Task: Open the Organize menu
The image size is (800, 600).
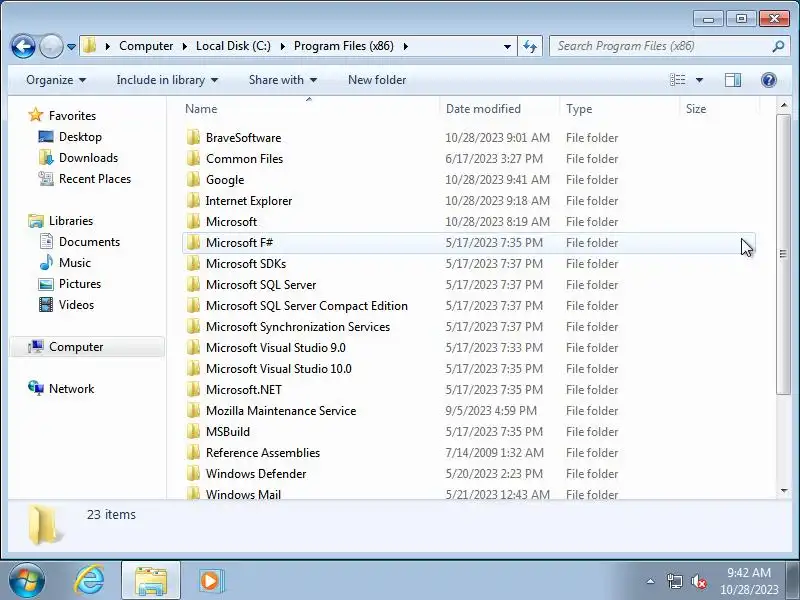Action: 56,80
